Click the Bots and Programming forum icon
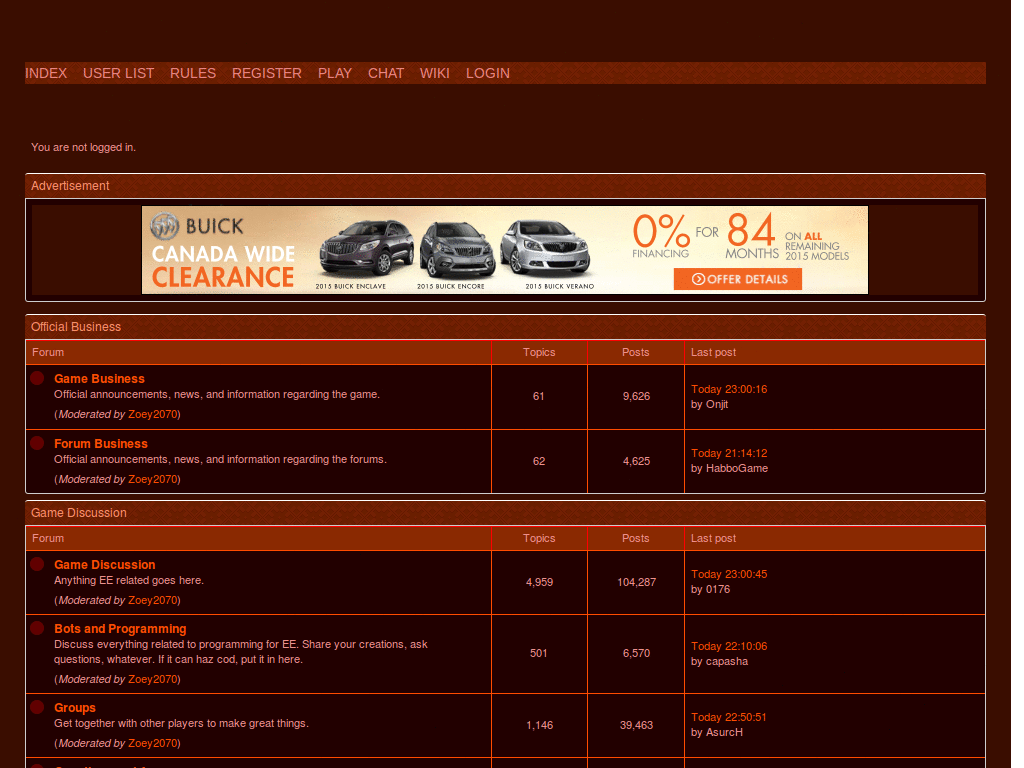1024x768 pixels. tap(37, 629)
